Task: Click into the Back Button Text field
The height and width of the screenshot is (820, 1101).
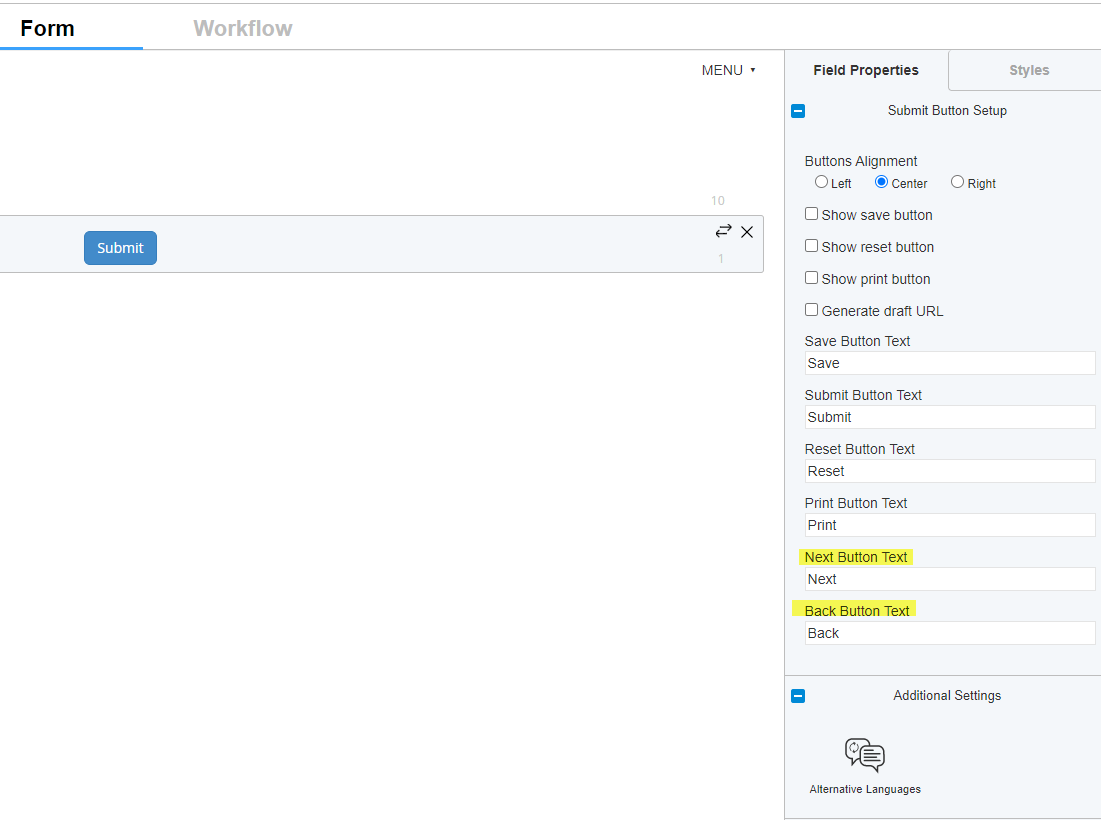Action: point(949,633)
